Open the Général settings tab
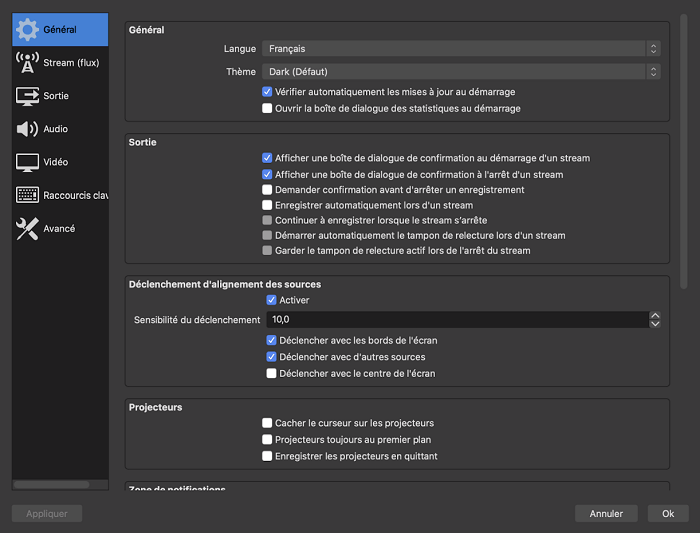This screenshot has height=533, width=700. [60, 29]
